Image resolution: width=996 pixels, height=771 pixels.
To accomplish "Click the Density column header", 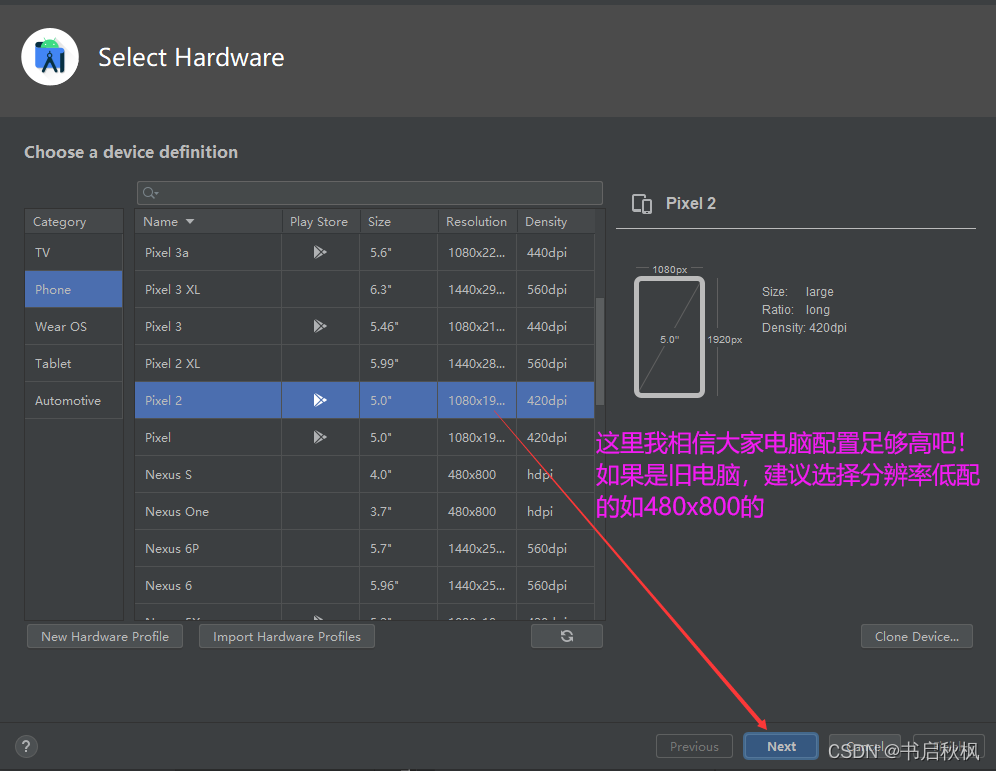I will pos(556,222).
